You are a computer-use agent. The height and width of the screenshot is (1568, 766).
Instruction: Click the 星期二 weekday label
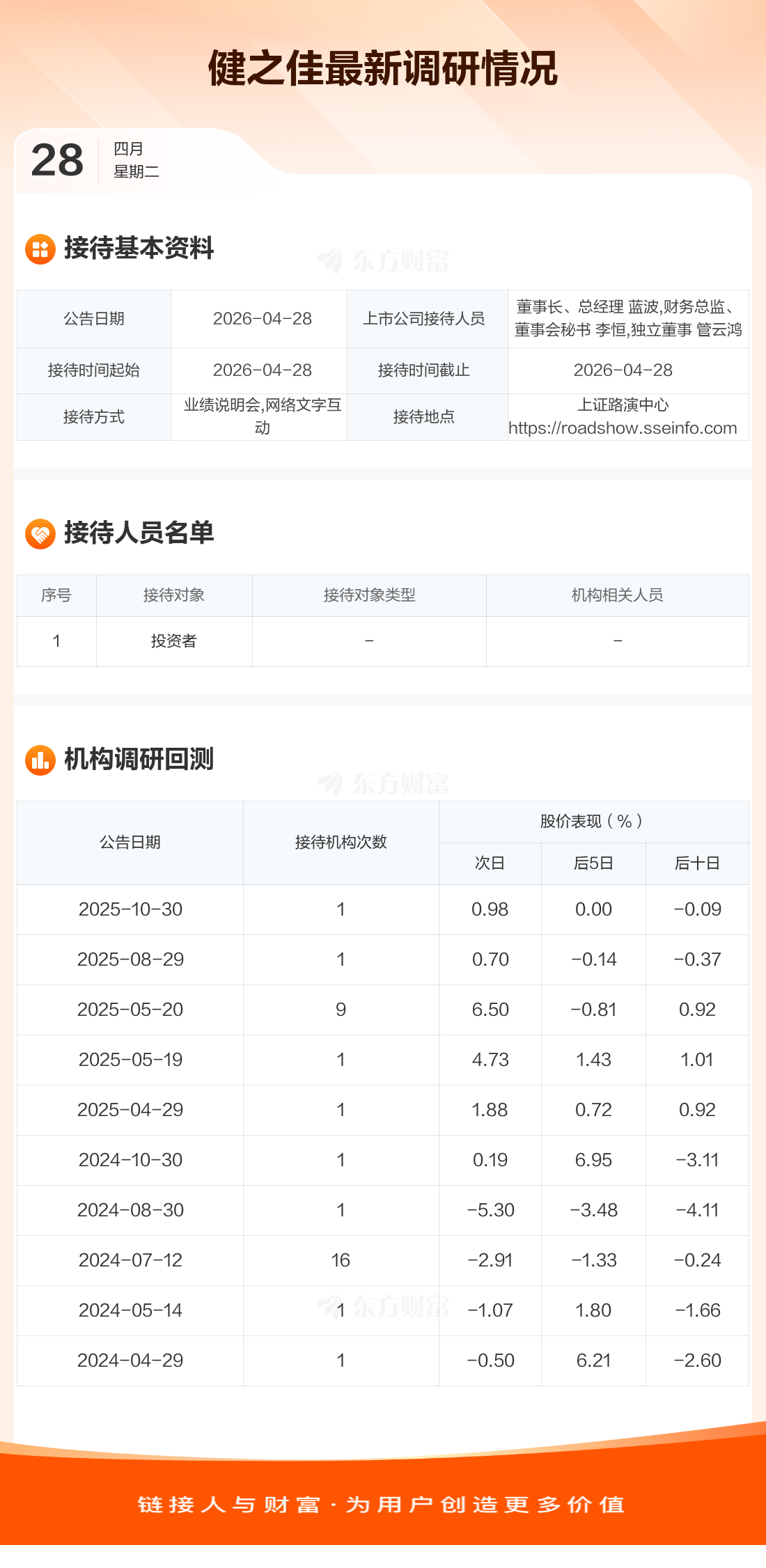[136, 171]
